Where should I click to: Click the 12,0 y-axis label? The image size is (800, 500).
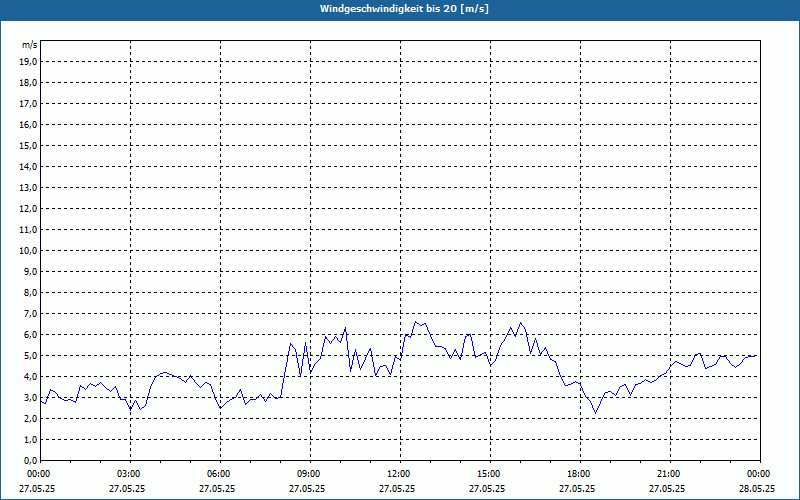click(28, 209)
